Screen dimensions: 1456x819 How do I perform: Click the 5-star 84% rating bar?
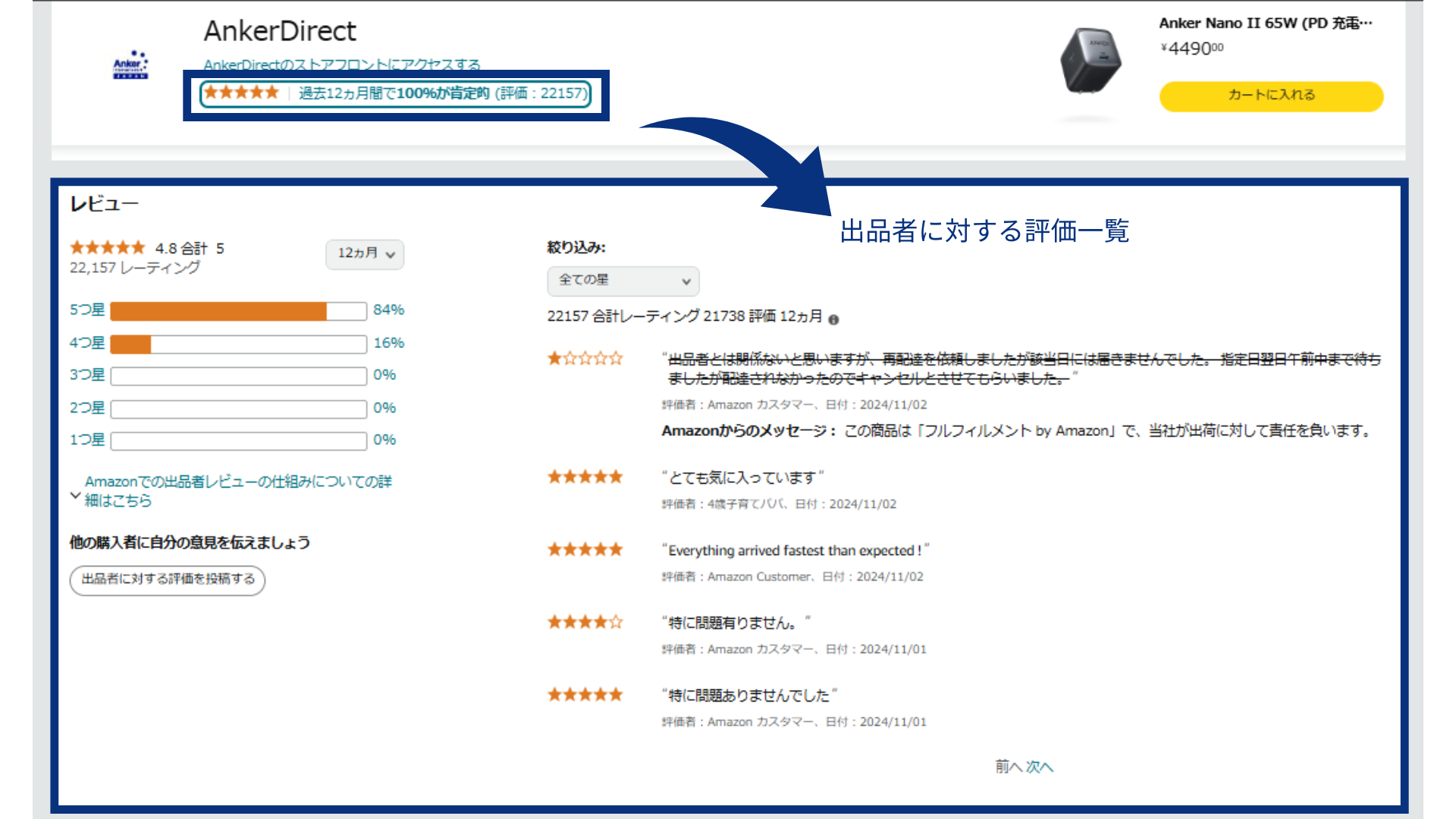(239, 311)
